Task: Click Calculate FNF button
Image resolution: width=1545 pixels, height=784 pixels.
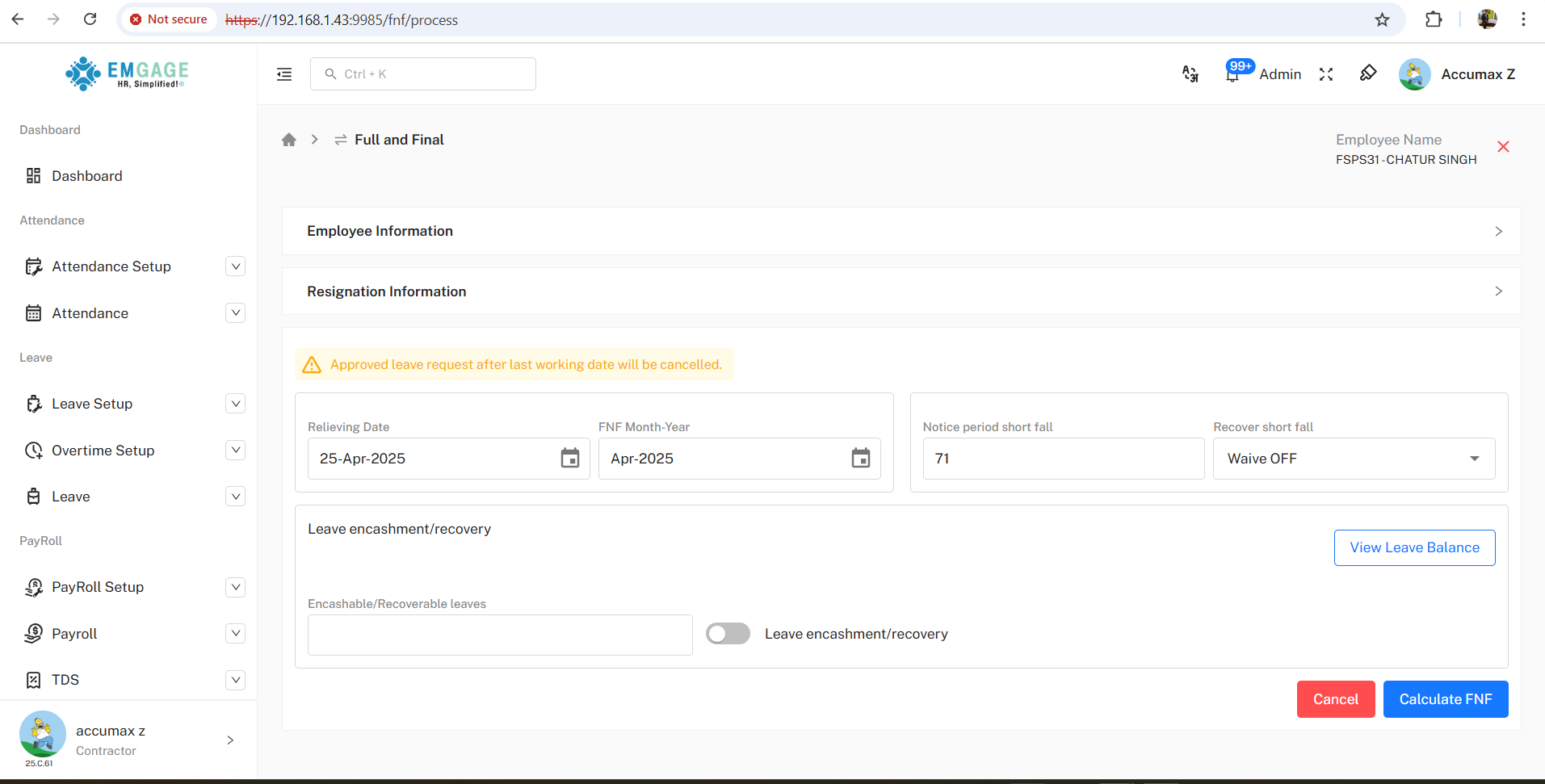Action: click(1445, 699)
